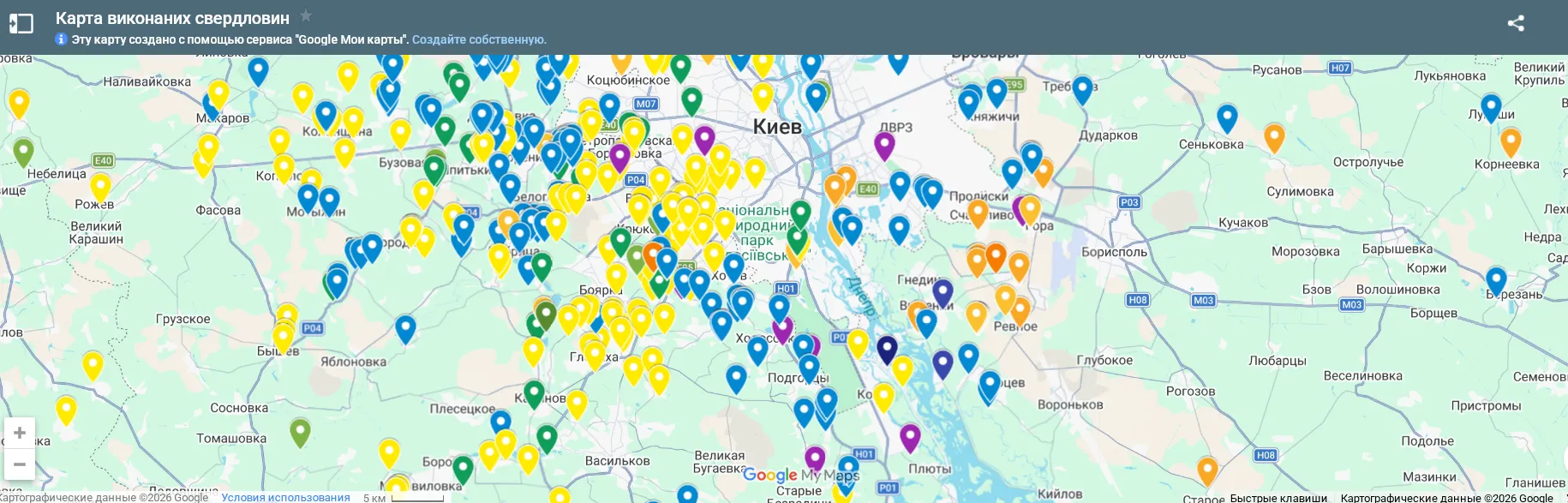Screen dimensions: 1568x503
Task: Select the purple marker above Старые Безрадичи
Action: (x=815, y=460)
